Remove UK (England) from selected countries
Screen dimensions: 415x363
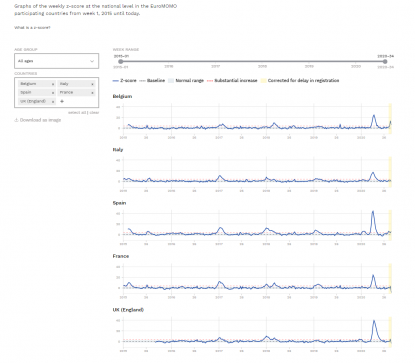pyautogui.click(x=53, y=101)
